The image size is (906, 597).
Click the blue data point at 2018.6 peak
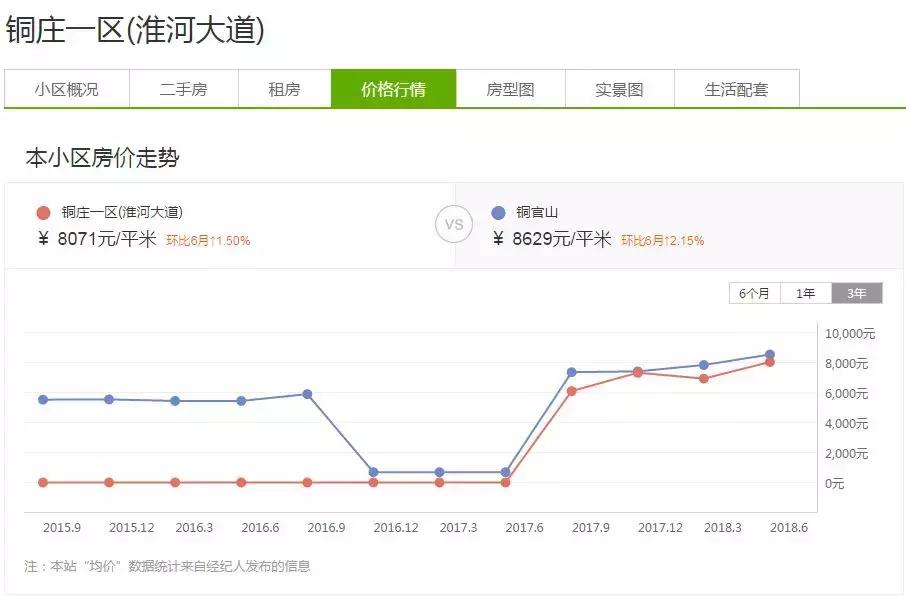pos(769,355)
